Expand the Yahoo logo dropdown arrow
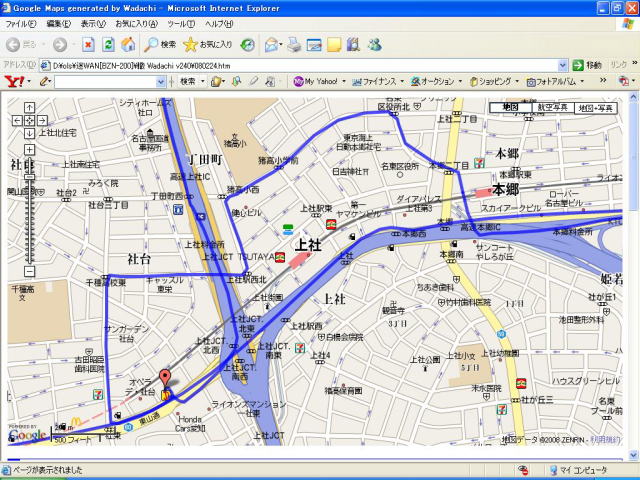Viewport: 640px width, 480px height. 29,82
